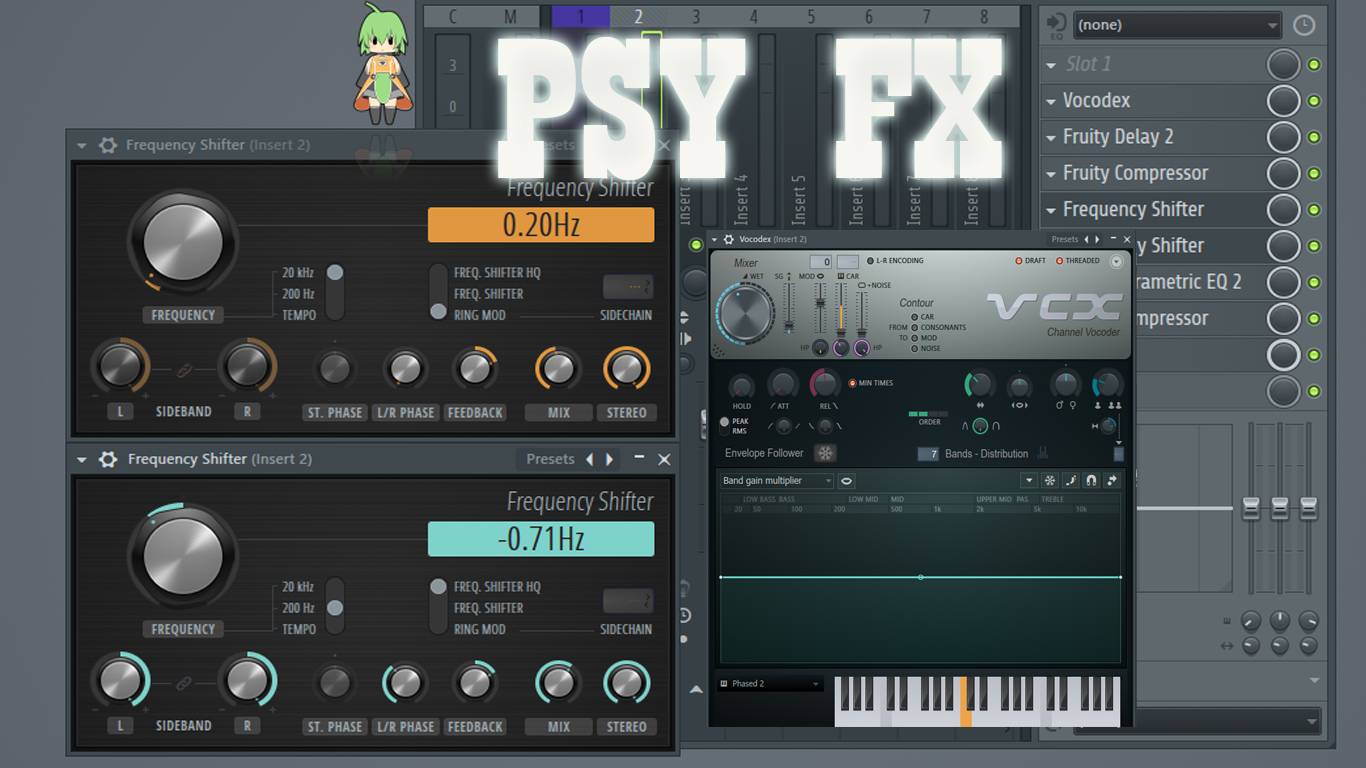Open Fruity Delay 2 plugin from mixer slot
This screenshot has height=768, width=1366.
(x=1118, y=137)
